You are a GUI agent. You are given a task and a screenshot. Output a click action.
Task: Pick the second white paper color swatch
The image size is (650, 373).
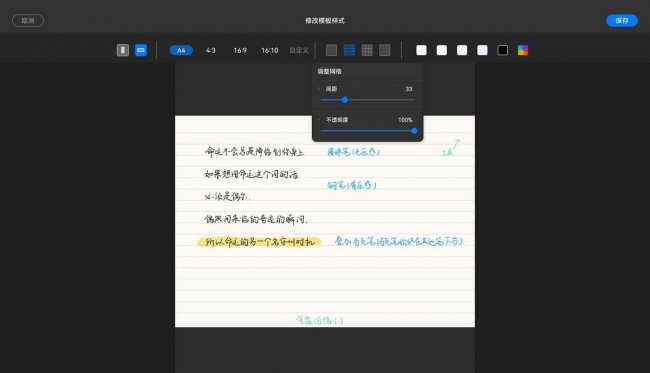point(442,50)
